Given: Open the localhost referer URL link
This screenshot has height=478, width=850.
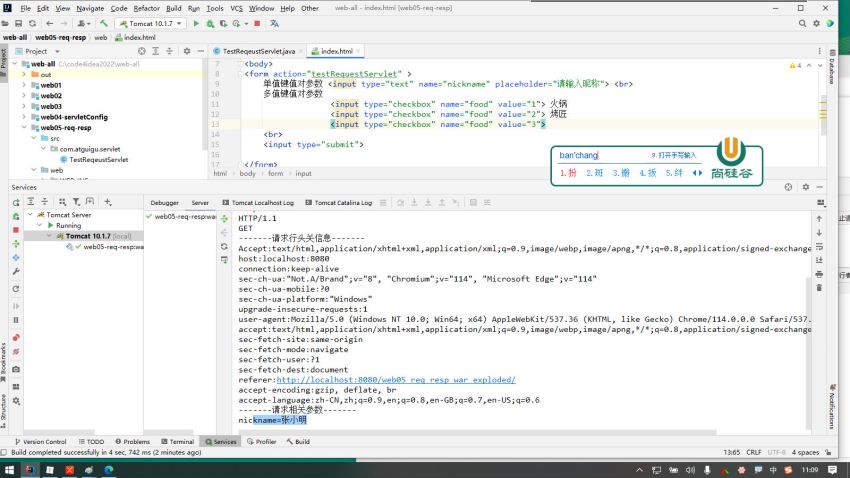Looking at the screenshot, I should pos(395,380).
